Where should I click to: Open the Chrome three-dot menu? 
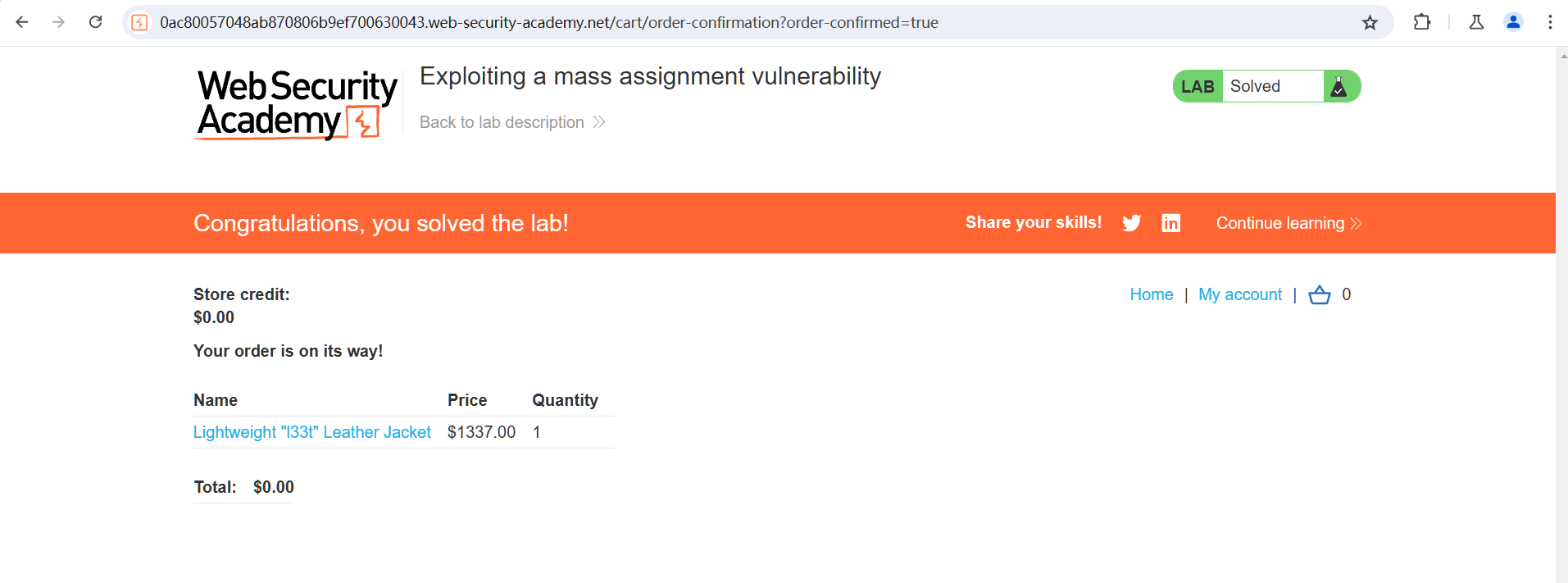[x=1550, y=22]
